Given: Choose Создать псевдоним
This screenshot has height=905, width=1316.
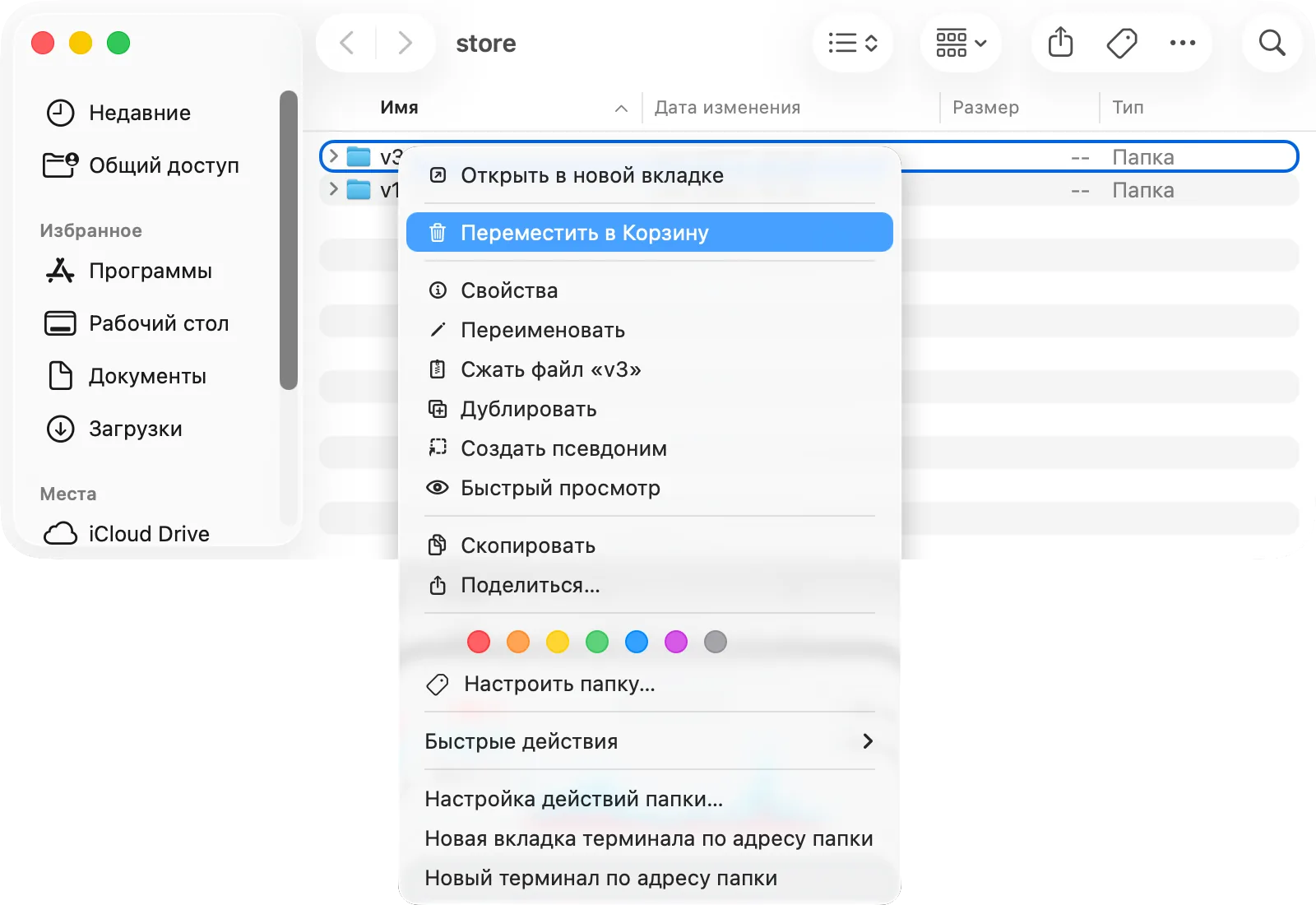Looking at the screenshot, I should [650, 448].
